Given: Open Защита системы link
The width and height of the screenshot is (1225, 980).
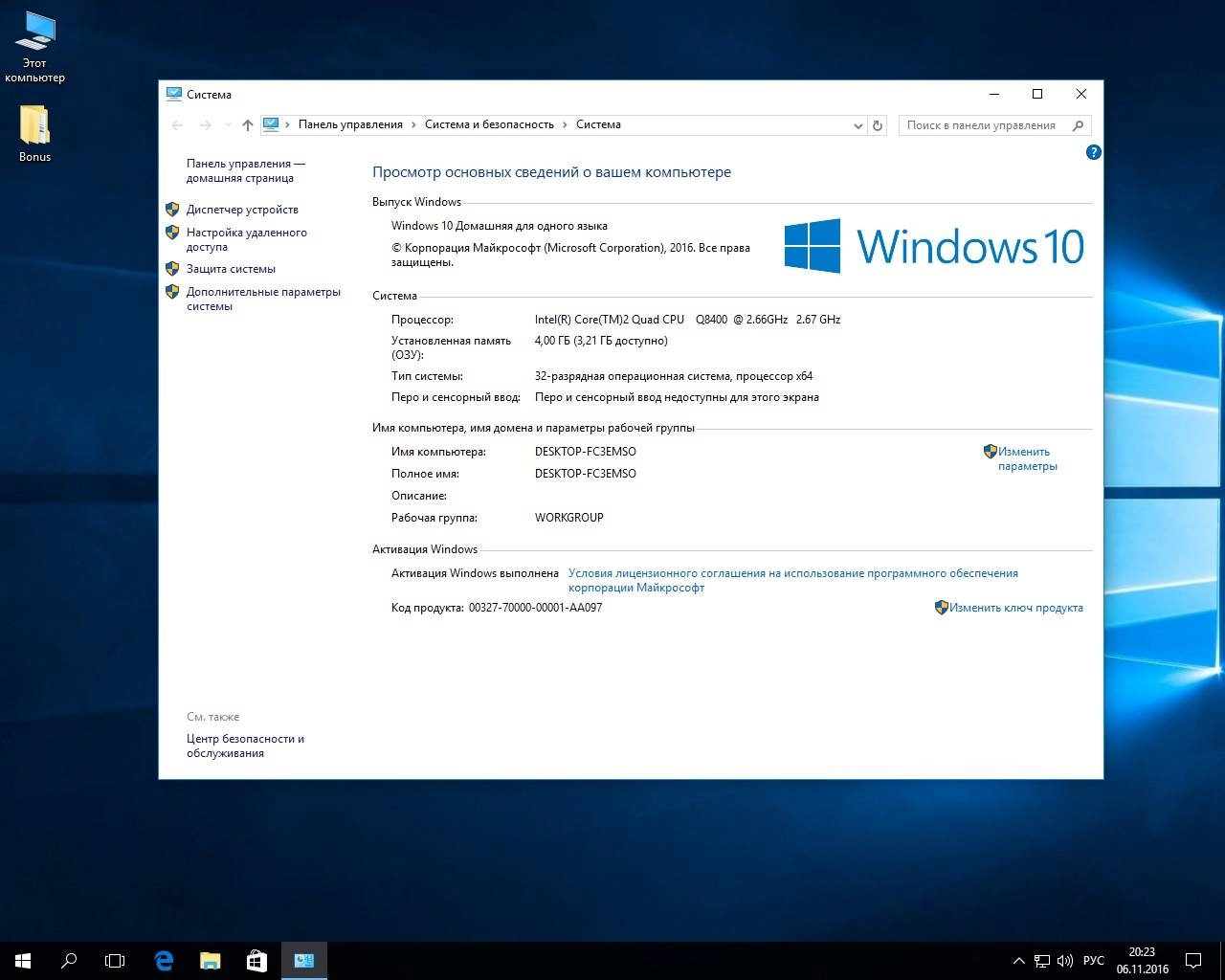Looking at the screenshot, I should click(231, 269).
